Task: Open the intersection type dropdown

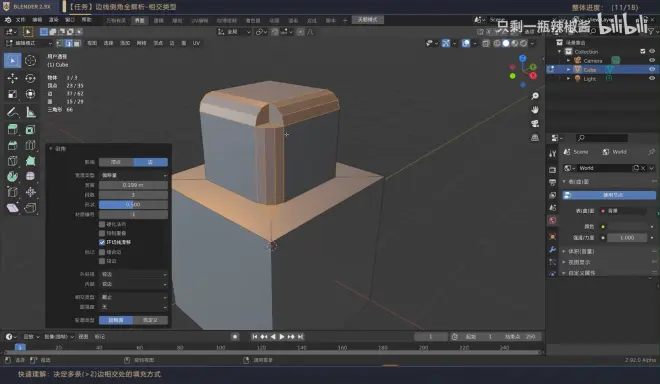Action: (x=133, y=297)
